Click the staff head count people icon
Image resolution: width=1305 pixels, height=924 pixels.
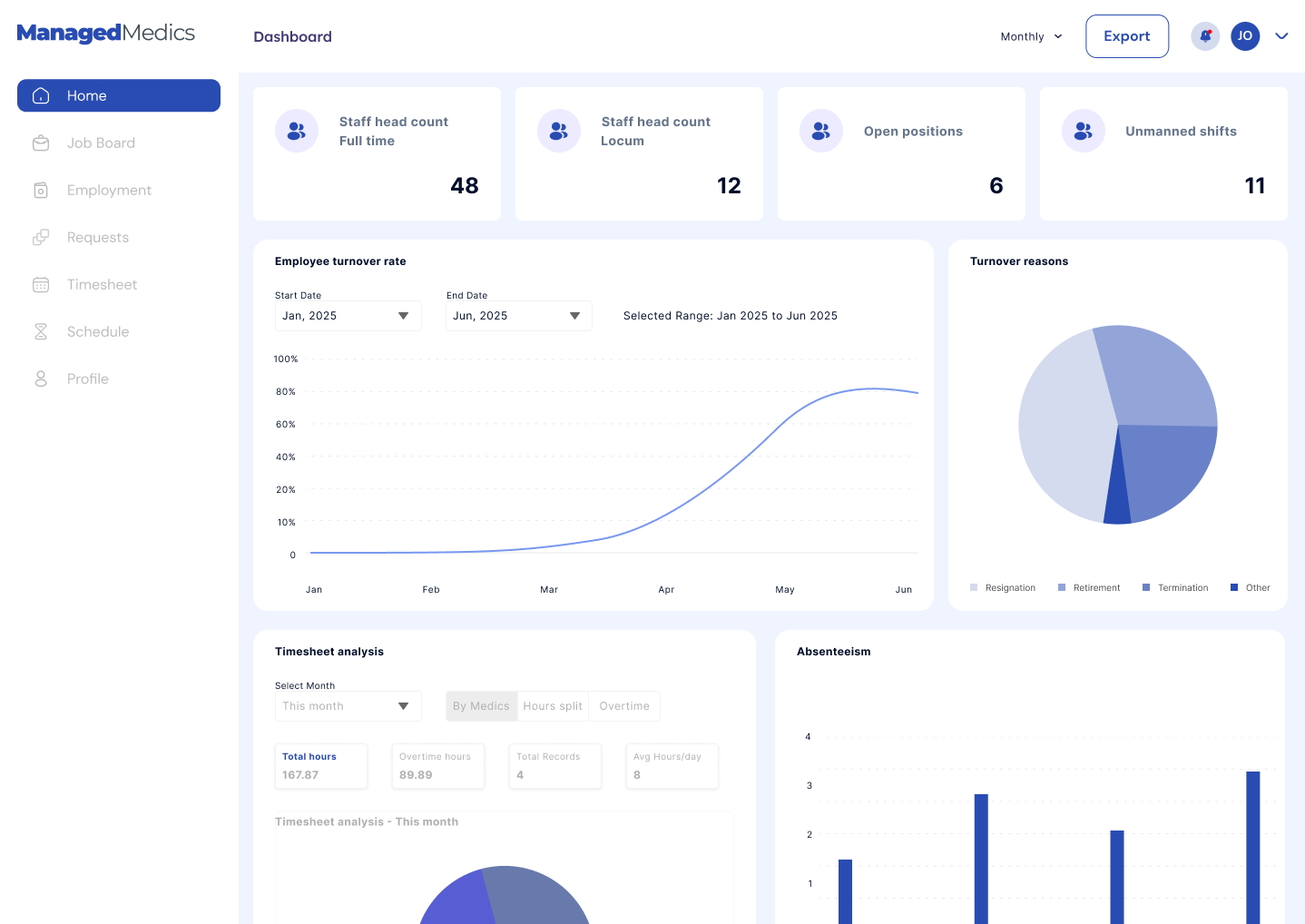tap(297, 131)
